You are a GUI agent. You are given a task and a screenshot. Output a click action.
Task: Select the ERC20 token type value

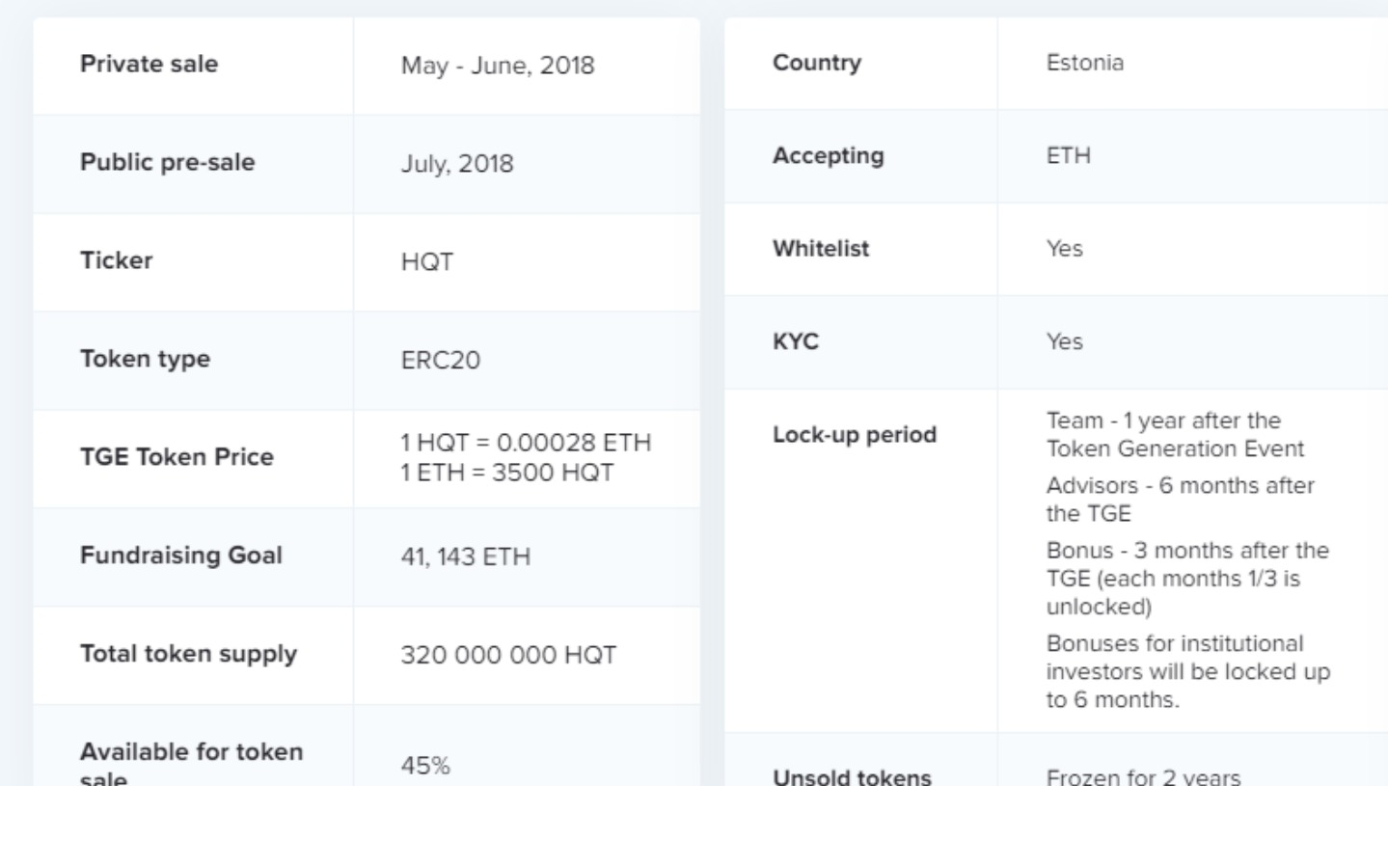tap(441, 361)
